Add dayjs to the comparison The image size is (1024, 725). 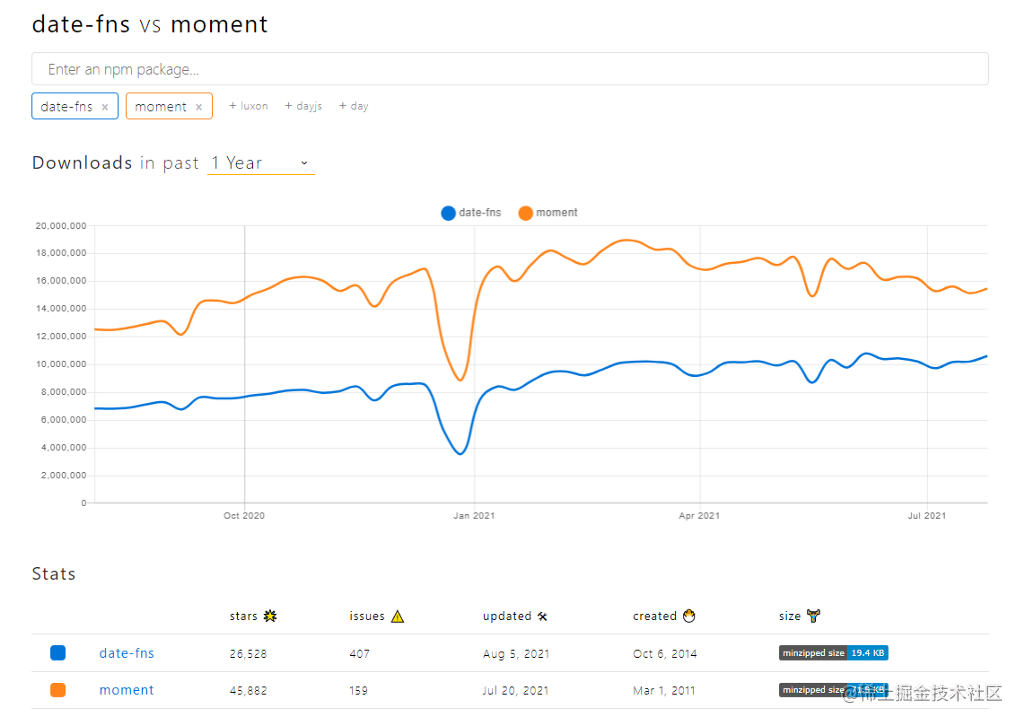(303, 104)
